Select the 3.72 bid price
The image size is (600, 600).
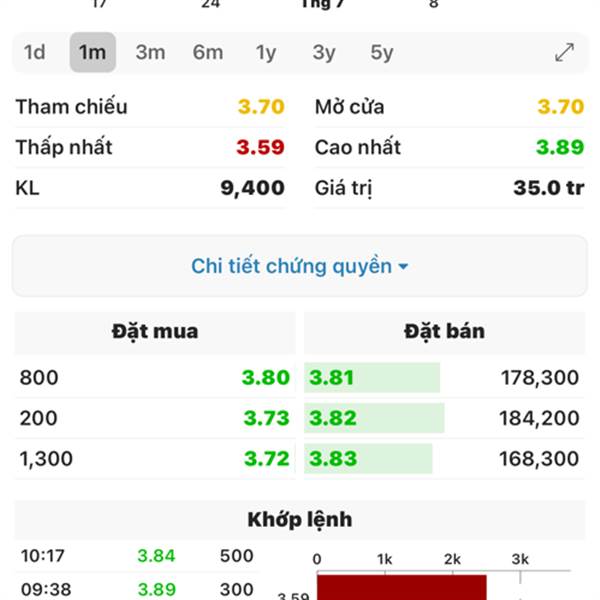[267, 458]
